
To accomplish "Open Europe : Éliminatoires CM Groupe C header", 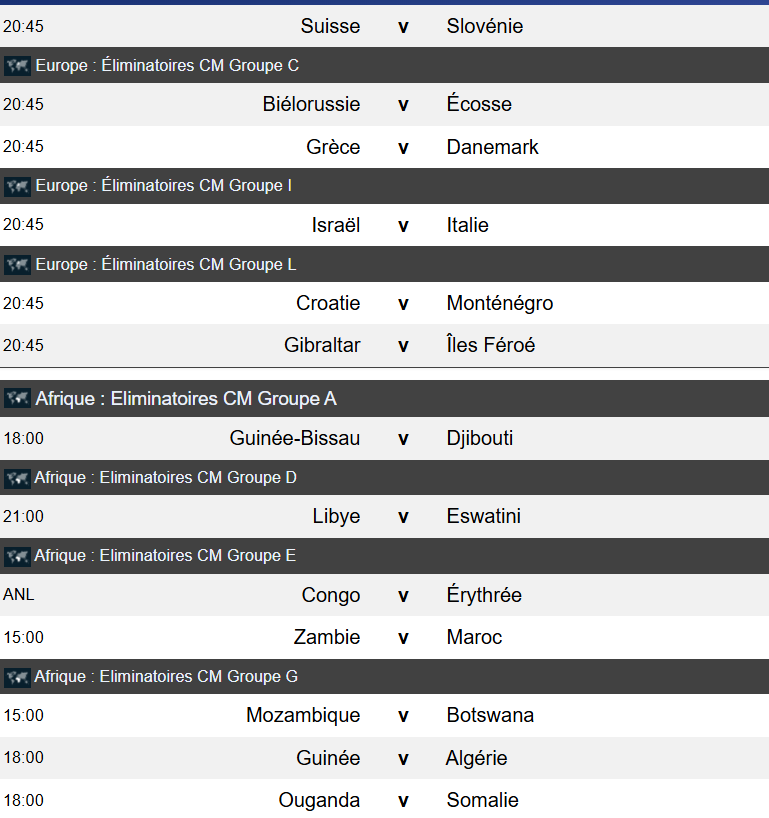I will (167, 66).
